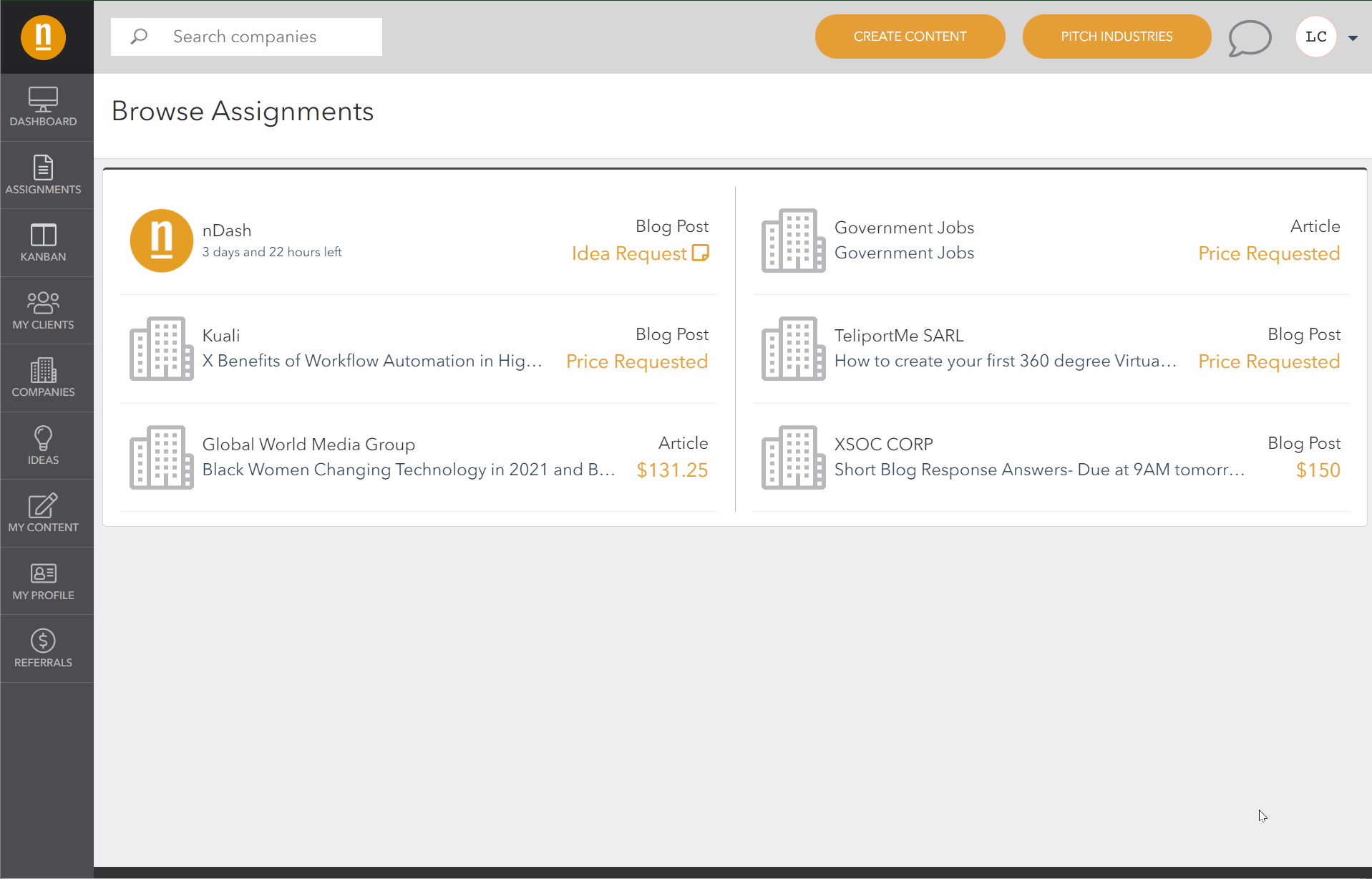Click the Global World Media Group building icon

click(x=162, y=457)
